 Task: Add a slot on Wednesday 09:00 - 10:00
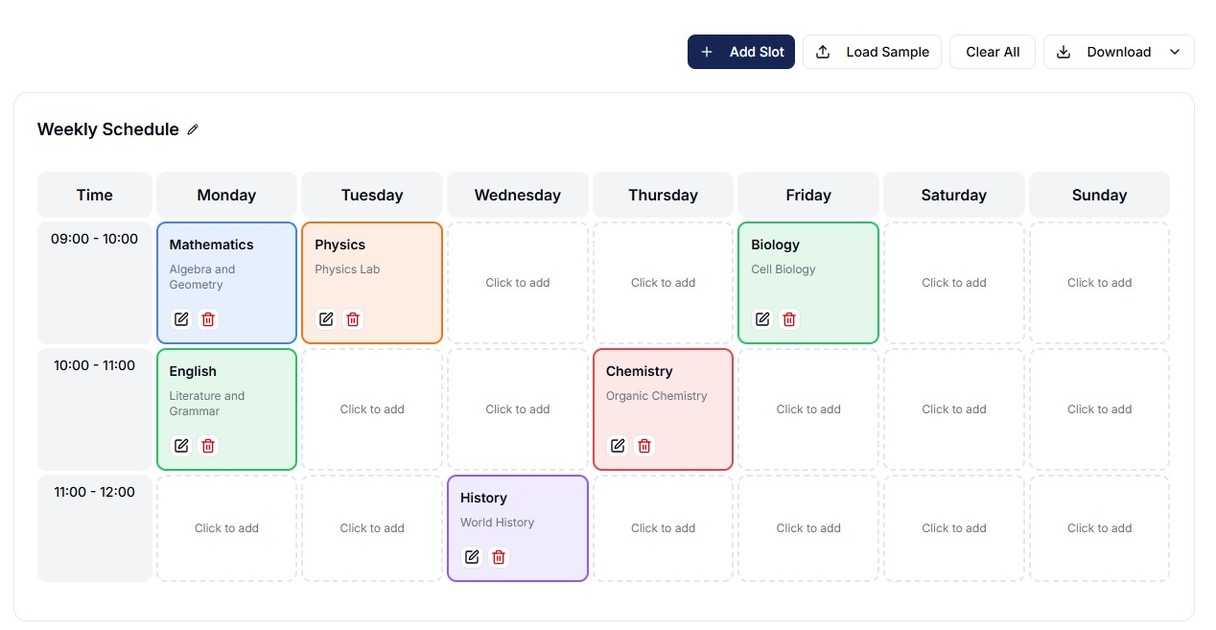click(518, 283)
